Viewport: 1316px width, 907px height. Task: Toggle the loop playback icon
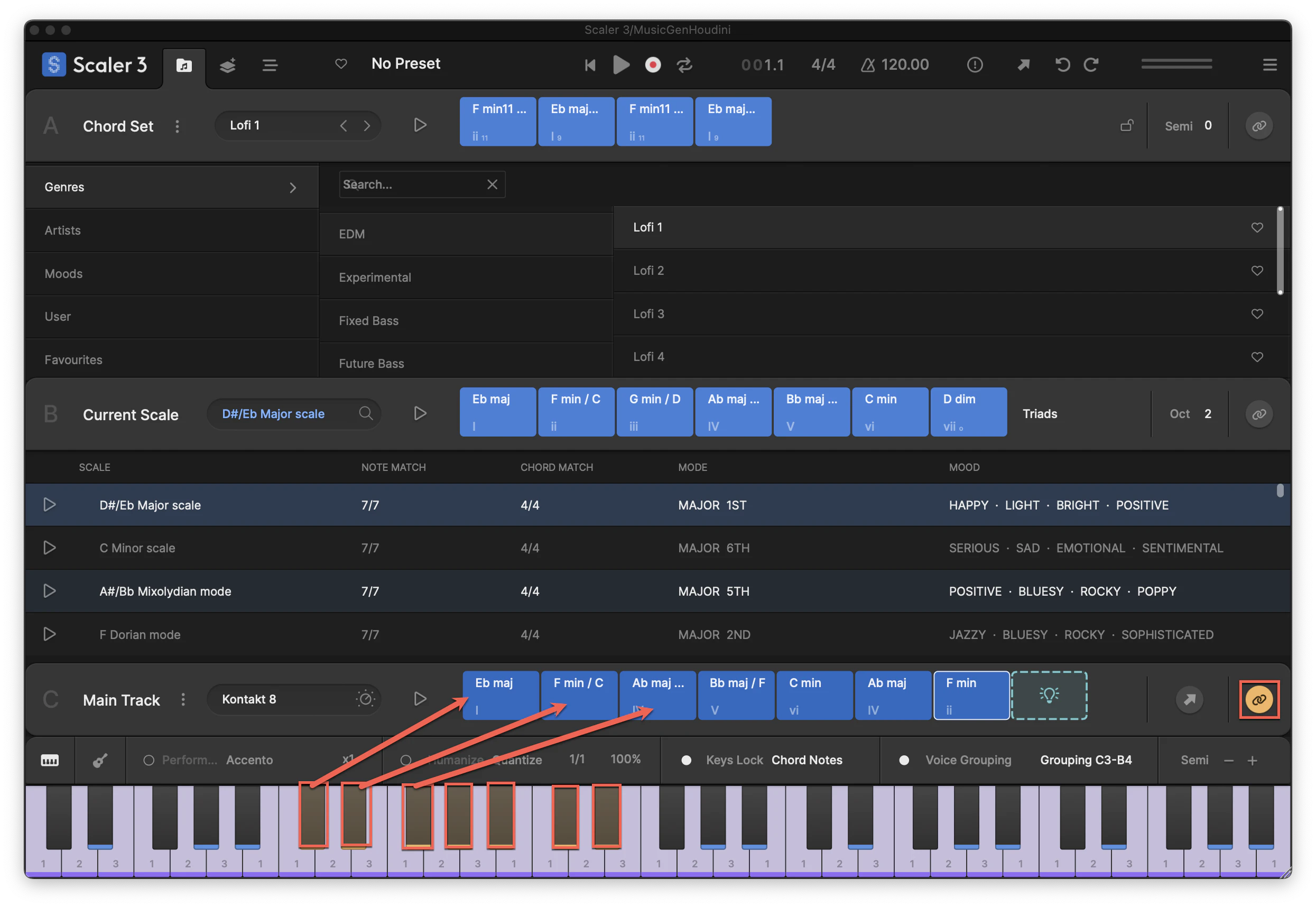coord(685,65)
